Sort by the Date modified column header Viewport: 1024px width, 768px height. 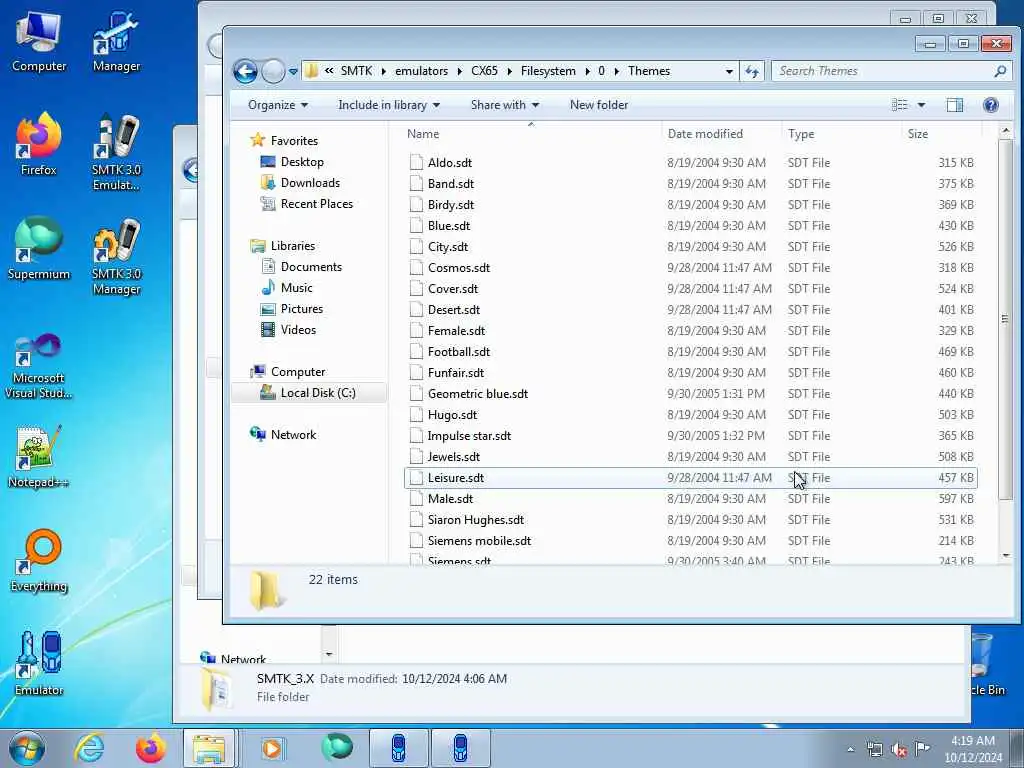(721, 134)
